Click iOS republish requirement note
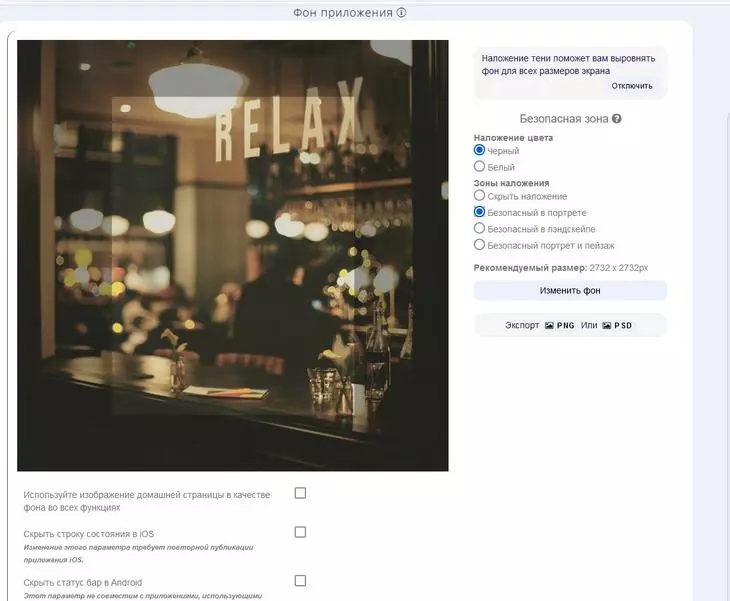Screen dimensions: 730x601 (138, 554)
